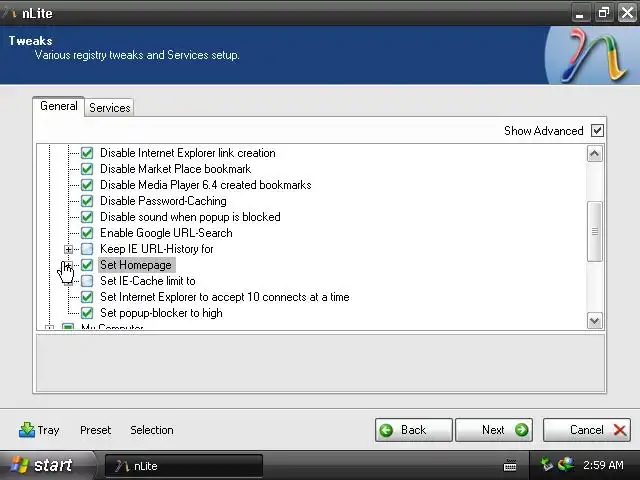Viewport: 640px width, 480px height.
Task: Select the Enable Google URL-Search row text
Action: point(166,233)
